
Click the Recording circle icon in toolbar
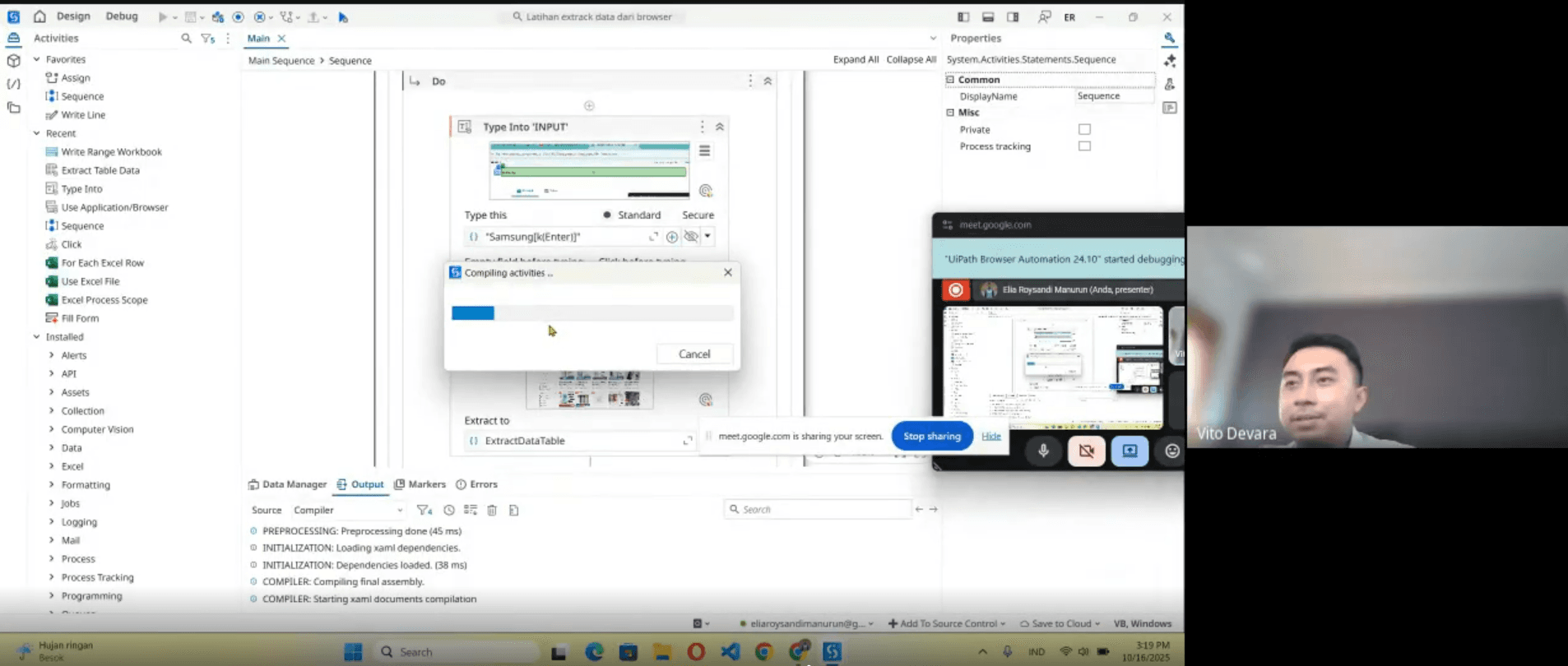[x=238, y=16]
